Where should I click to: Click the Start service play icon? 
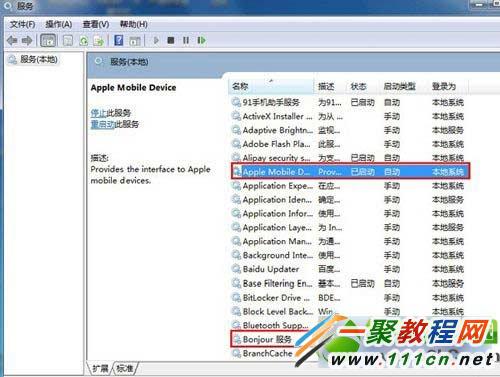pyautogui.click(x=156, y=41)
